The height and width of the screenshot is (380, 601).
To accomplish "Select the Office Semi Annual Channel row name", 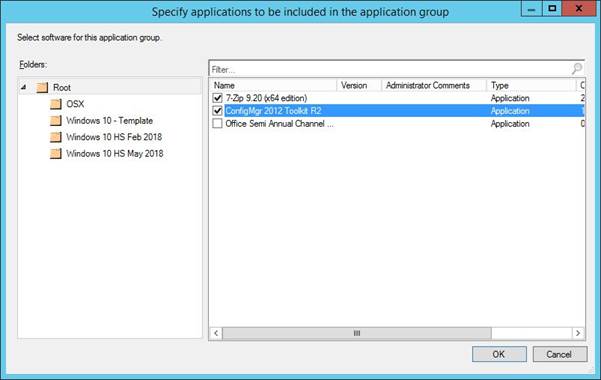I will [x=279, y=123].
